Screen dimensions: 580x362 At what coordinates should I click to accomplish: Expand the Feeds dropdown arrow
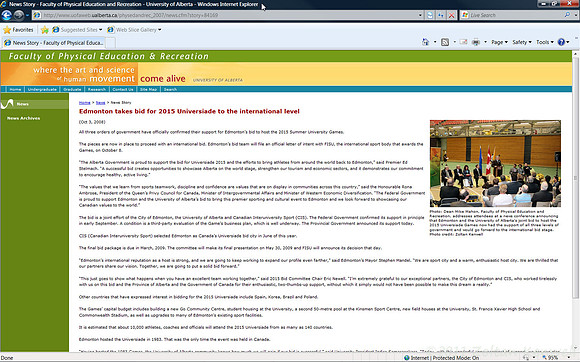tap(455, 42)
